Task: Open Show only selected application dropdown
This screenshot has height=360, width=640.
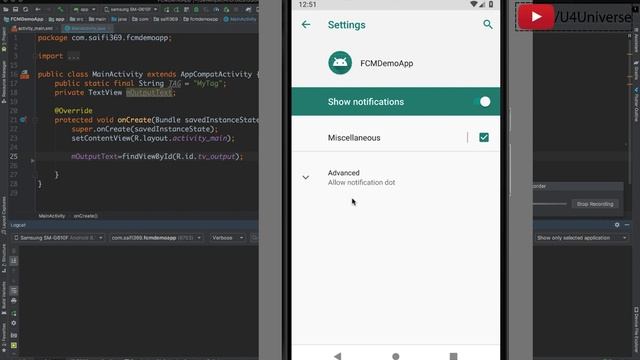Action: (581, 238)
